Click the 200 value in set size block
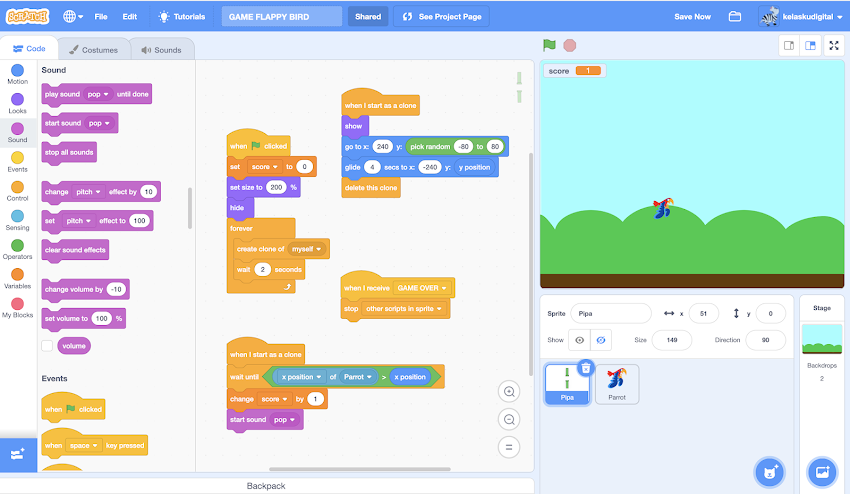 click(x=276, y=188)
